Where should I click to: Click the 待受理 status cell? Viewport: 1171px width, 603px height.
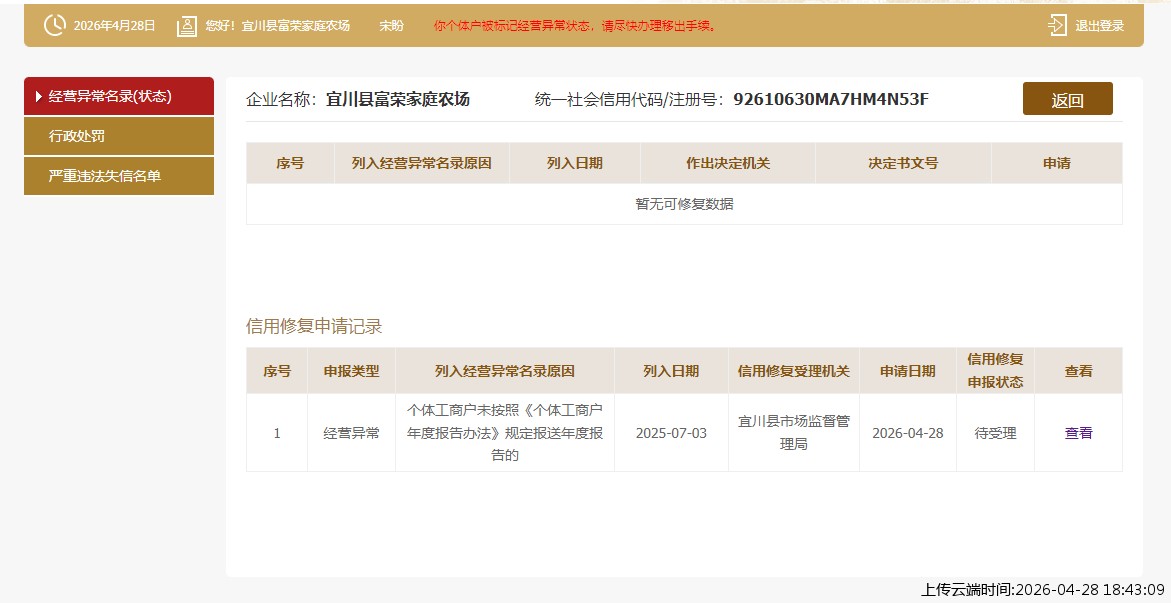995,433
